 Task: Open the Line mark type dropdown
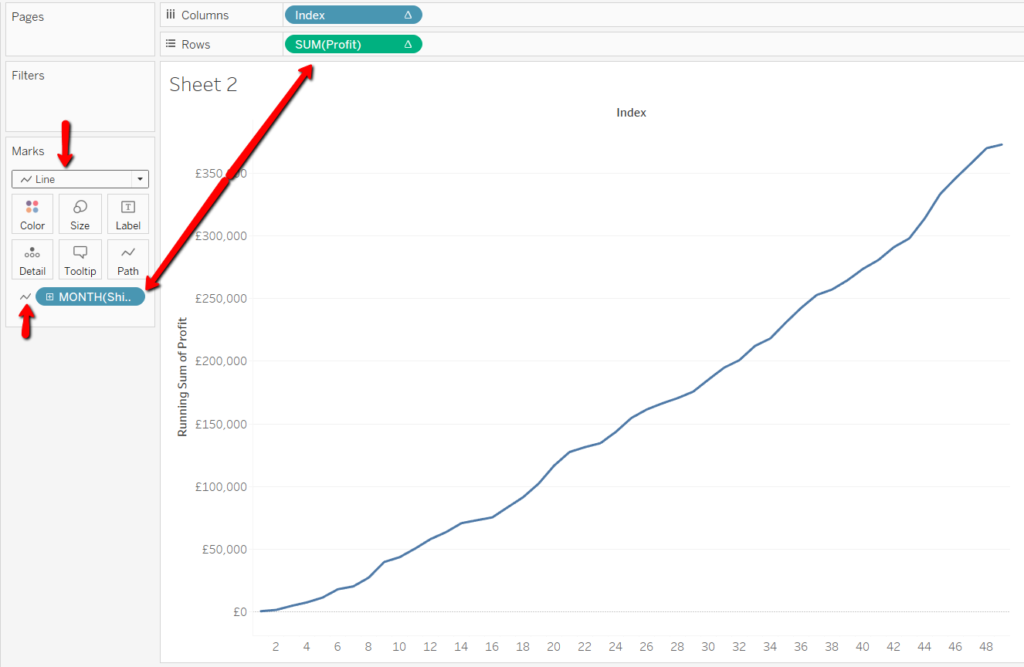tap(80, 179)
